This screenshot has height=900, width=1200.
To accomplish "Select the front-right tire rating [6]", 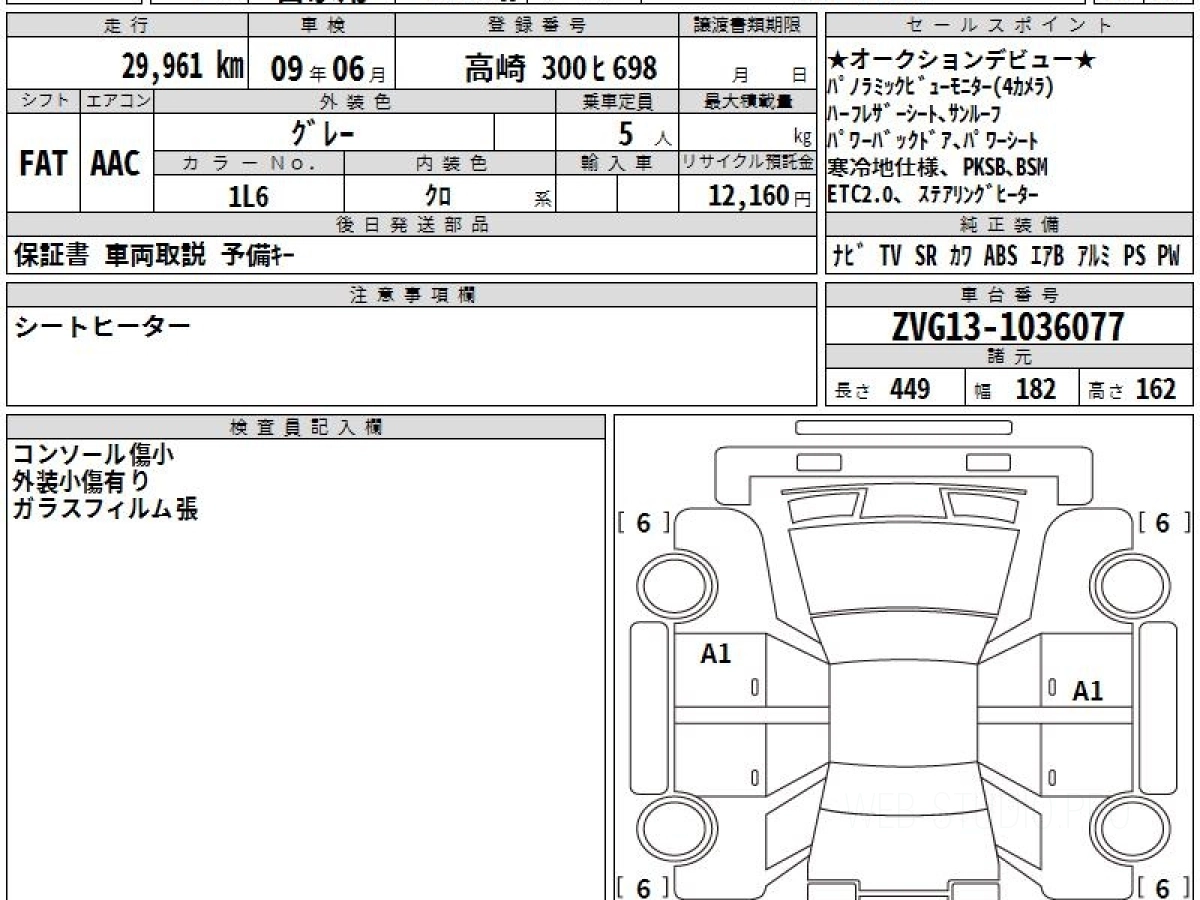I will point(1161,522).
